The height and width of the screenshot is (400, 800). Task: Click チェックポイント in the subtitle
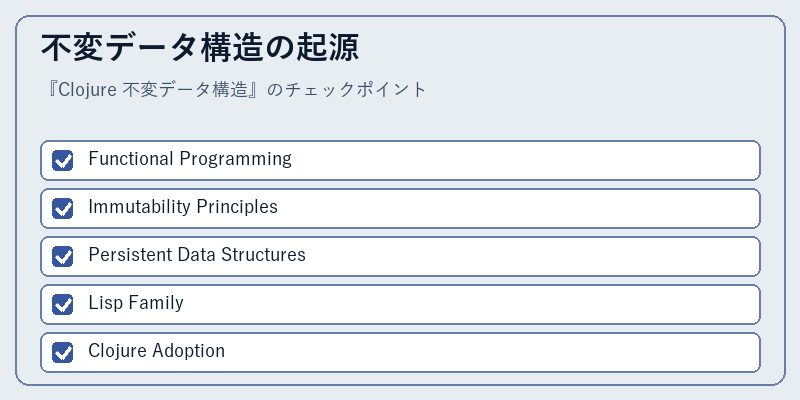click(x=355, y=90)
